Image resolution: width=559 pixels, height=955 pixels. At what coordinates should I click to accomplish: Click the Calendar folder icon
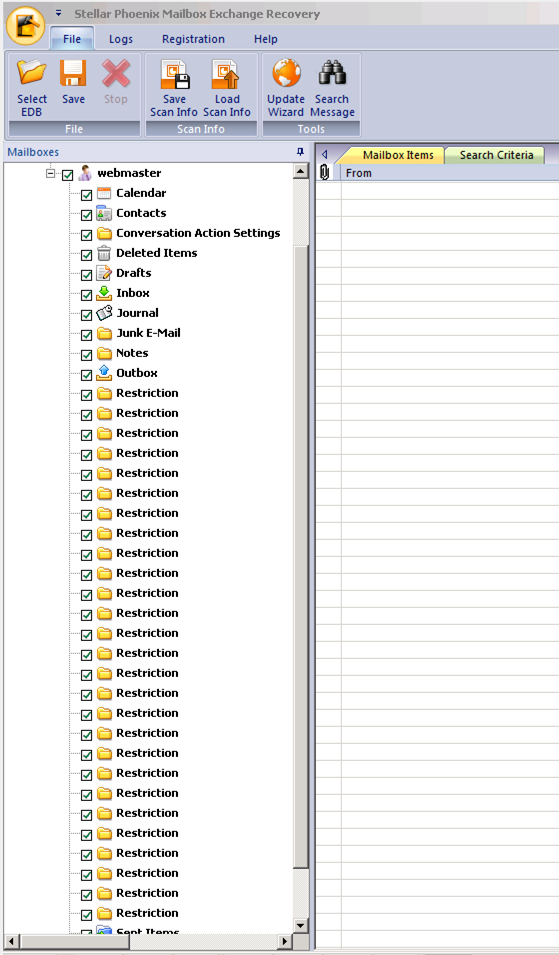coord(104,193)
